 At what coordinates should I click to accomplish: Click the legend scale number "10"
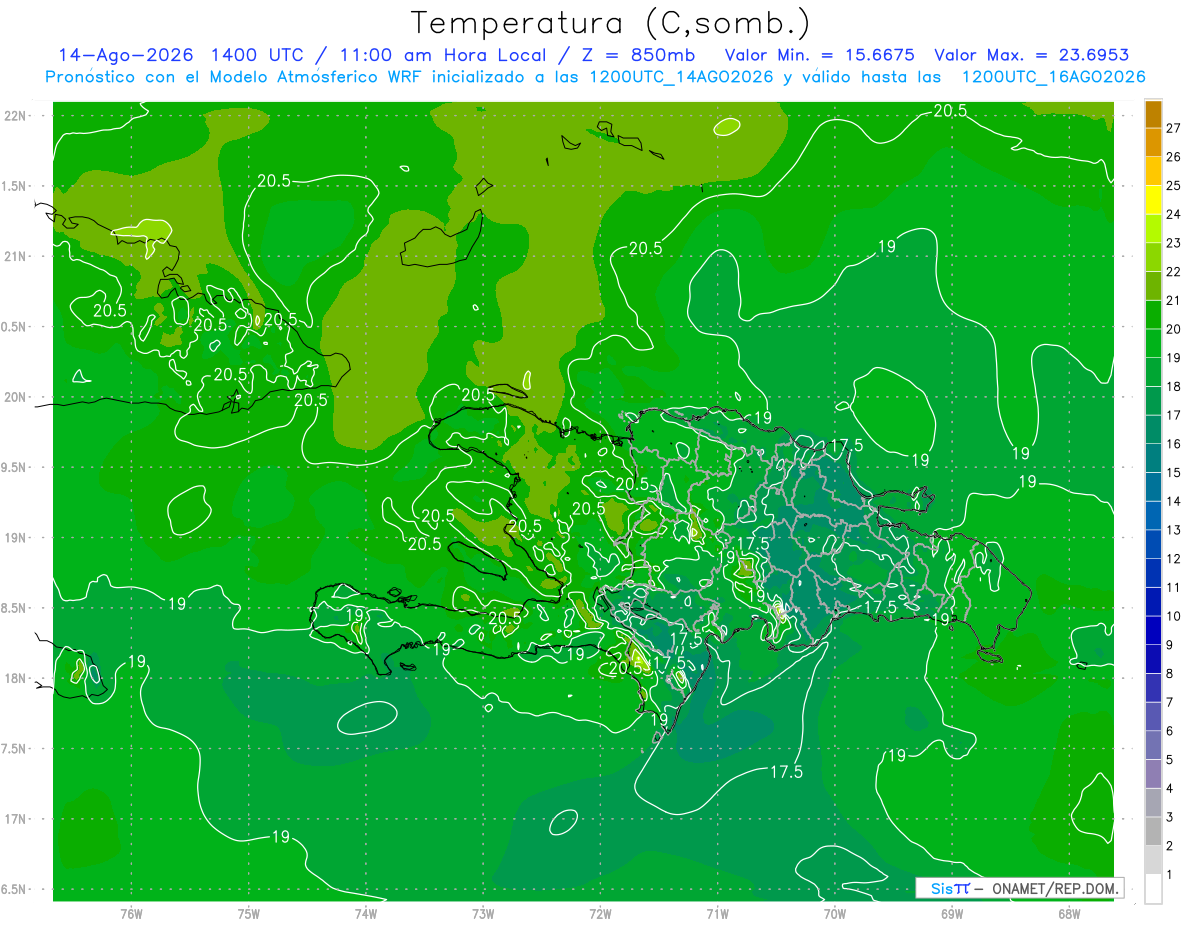pyautogui.click(x=1174, y=616)
